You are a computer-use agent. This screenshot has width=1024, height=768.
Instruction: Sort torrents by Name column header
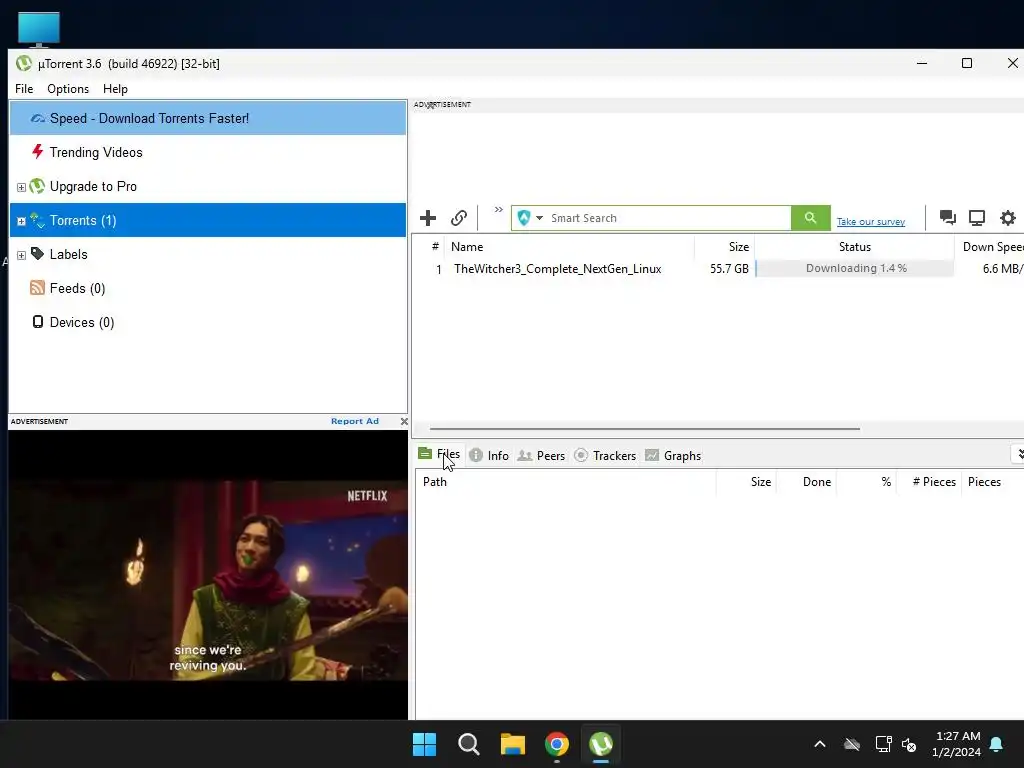pos(569,246)
